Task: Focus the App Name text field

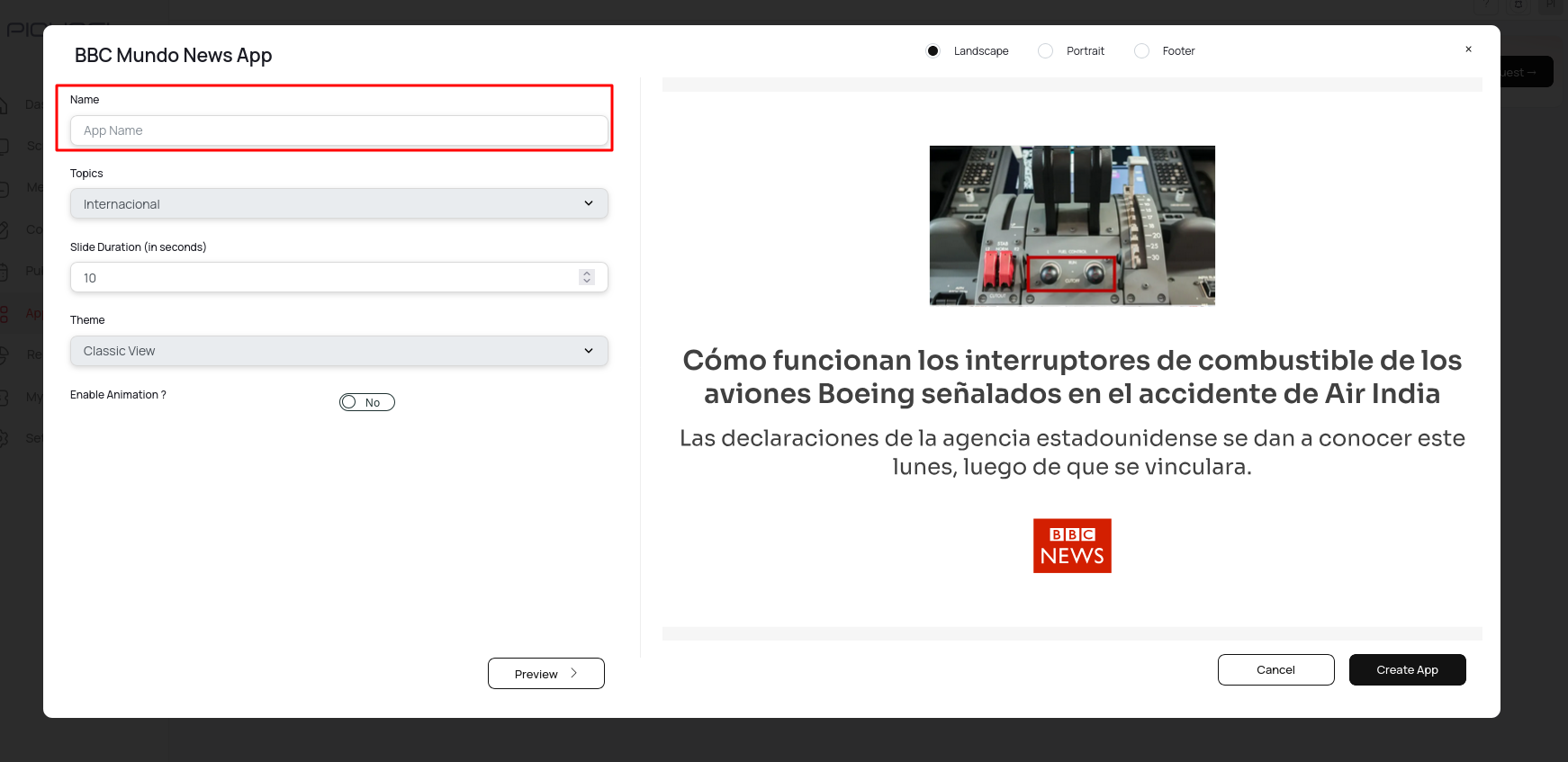Action: [338, 130]
